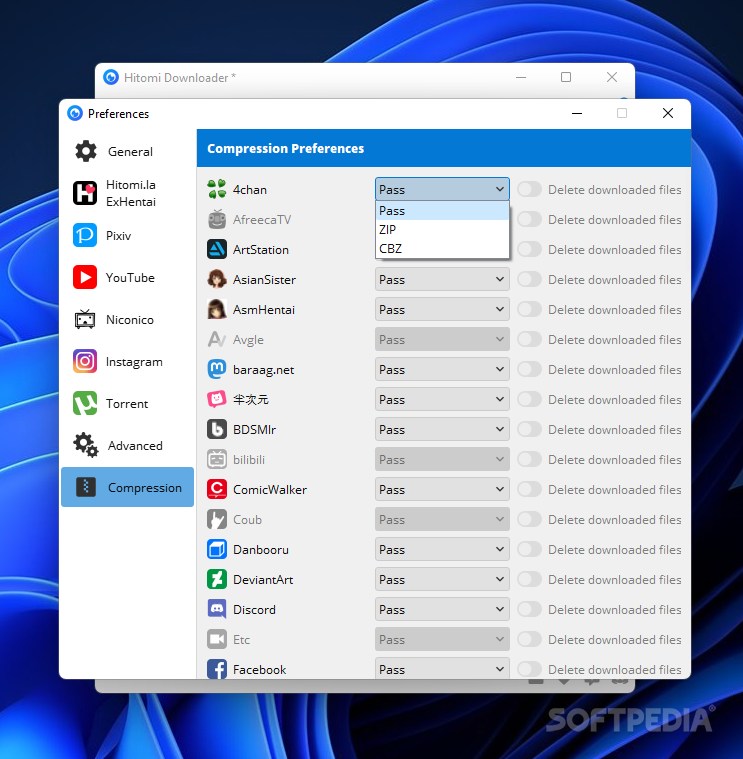Click the baraag.net mastodon icon
743x759 pixels.
pyautogui.click(x=216, y=369)
